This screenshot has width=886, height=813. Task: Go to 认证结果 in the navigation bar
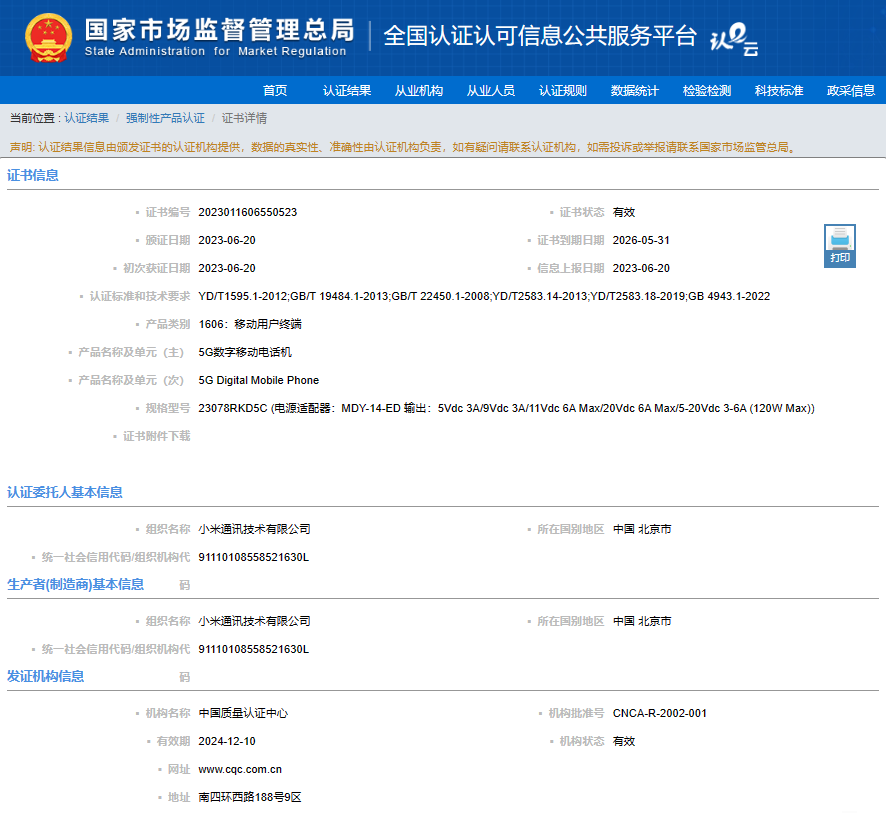point(347,90)
